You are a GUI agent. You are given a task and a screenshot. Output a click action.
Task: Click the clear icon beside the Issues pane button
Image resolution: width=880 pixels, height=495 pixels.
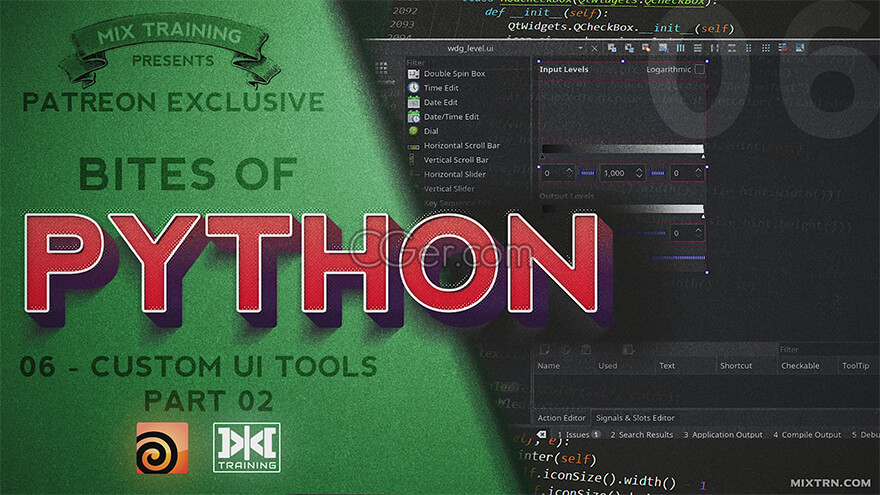pyautogui.click(x=542, y=434)
